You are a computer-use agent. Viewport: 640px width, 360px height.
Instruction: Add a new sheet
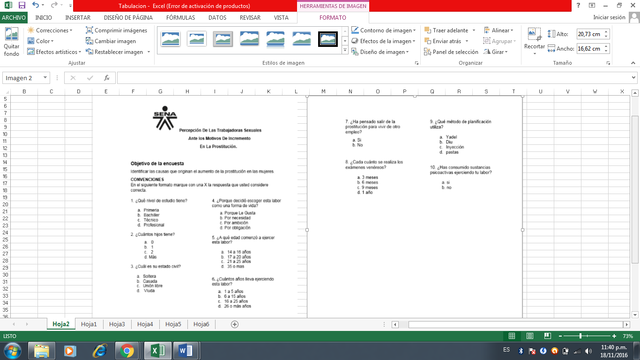point(235,324)
